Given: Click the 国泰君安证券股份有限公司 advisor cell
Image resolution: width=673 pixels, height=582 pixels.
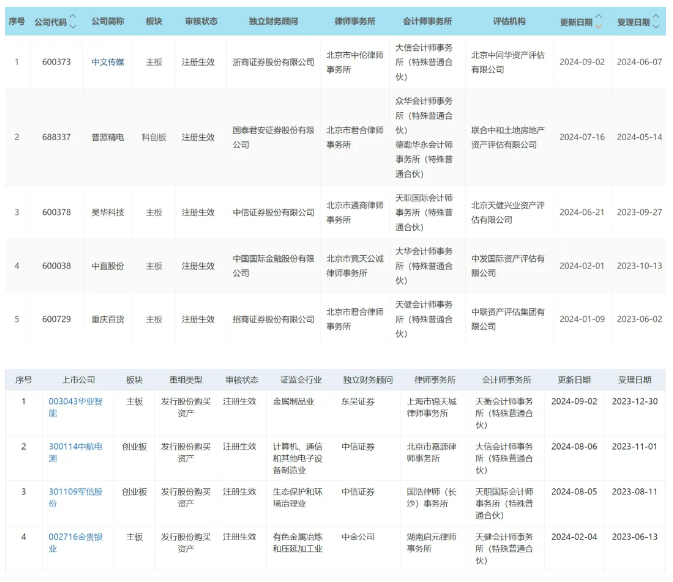Looking at the screenshot, I should (x=273, y=137).
